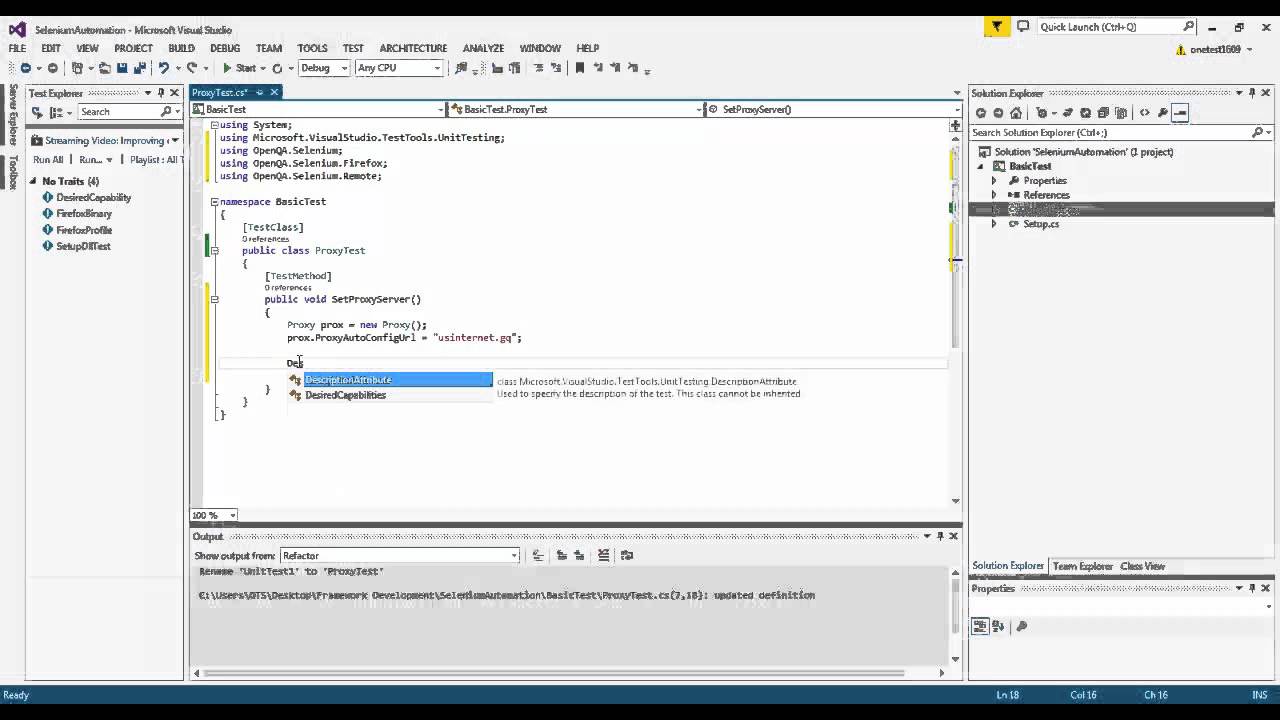Open the BUILD menu
1280x720 pixels.
(x=181, y=48)
